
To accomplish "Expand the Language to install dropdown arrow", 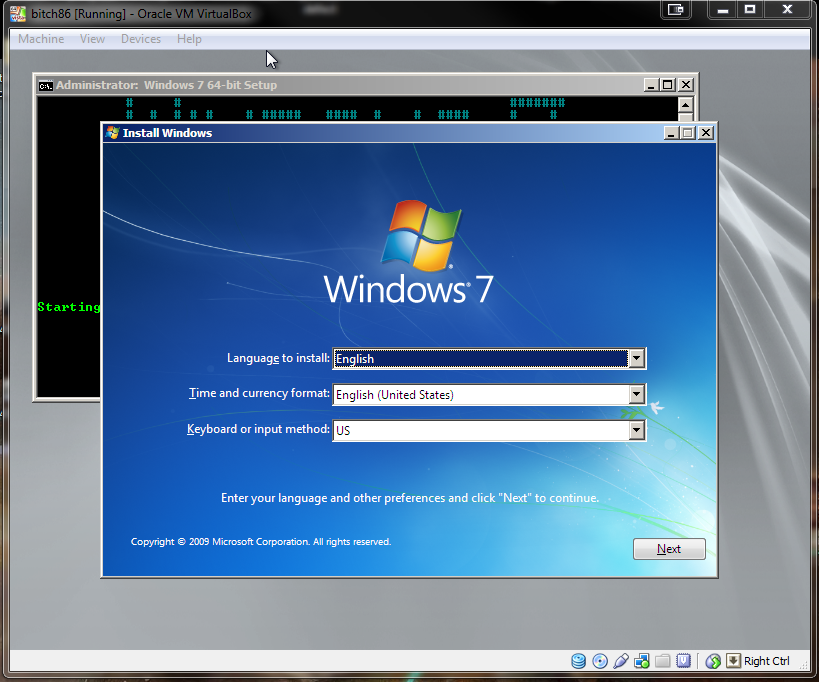I will (x=636, y=359).
